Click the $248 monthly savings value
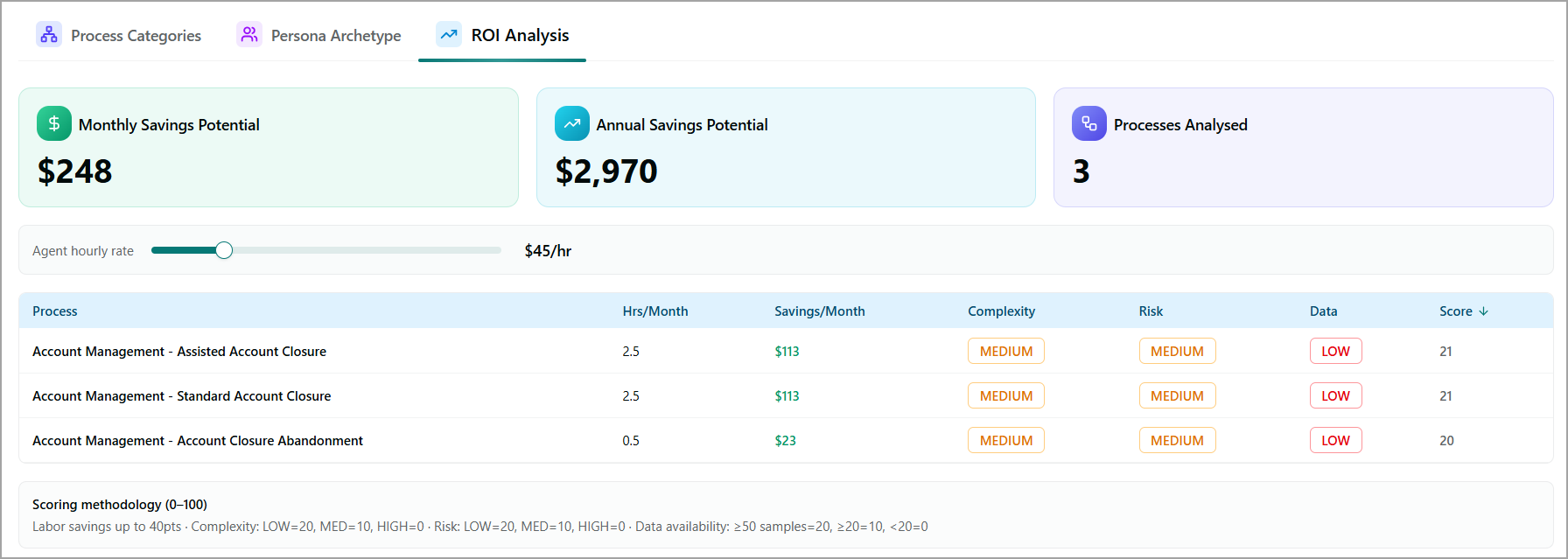Screen dimensions: 1568x559 tap(74, 171)
